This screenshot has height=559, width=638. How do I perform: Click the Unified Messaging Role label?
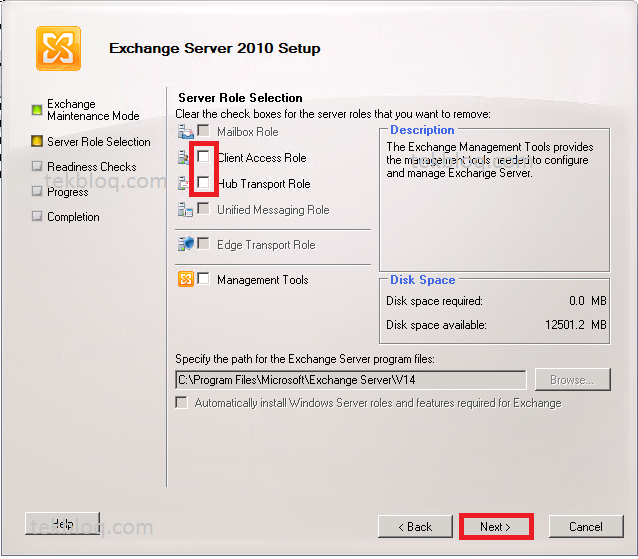(x=273, y=210)
